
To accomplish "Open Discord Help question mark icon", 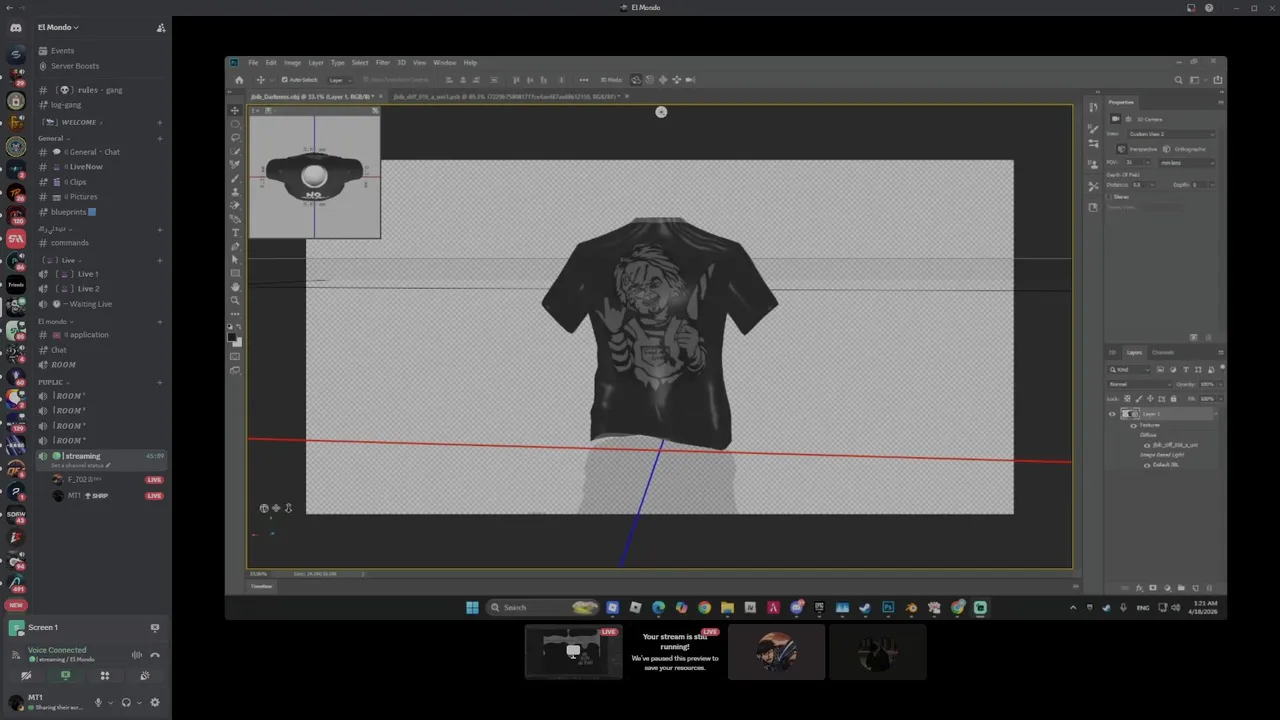I will pyautogui.click(x=1210, y=7).
